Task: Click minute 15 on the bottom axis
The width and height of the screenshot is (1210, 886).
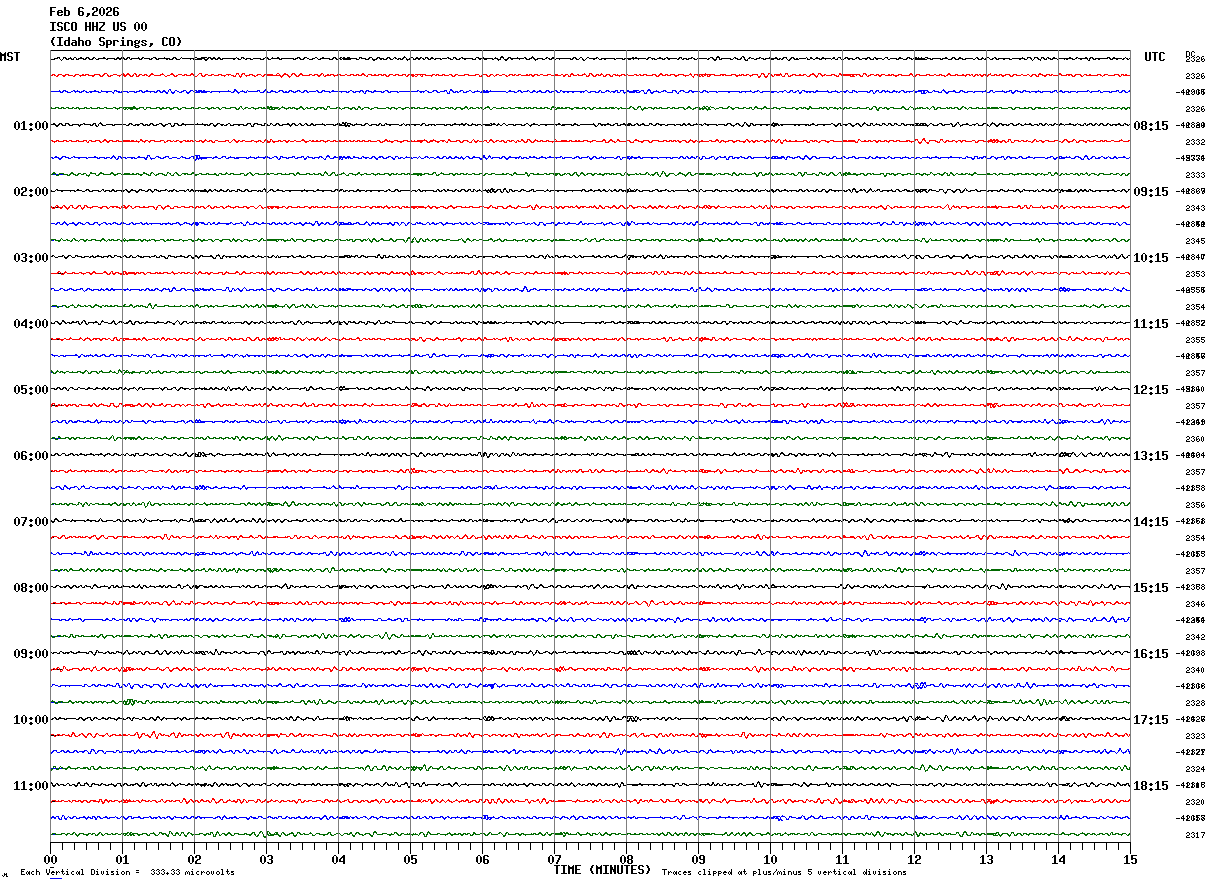Action: pyautogui.click(x=1130, y=859)
